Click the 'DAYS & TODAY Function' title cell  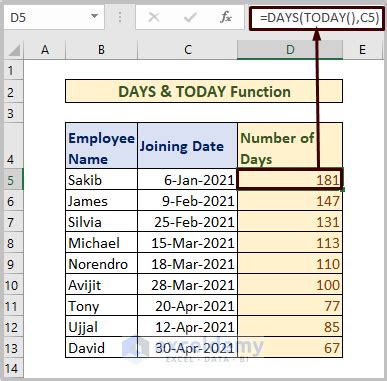pyautogui.click(x=204, y=91)
